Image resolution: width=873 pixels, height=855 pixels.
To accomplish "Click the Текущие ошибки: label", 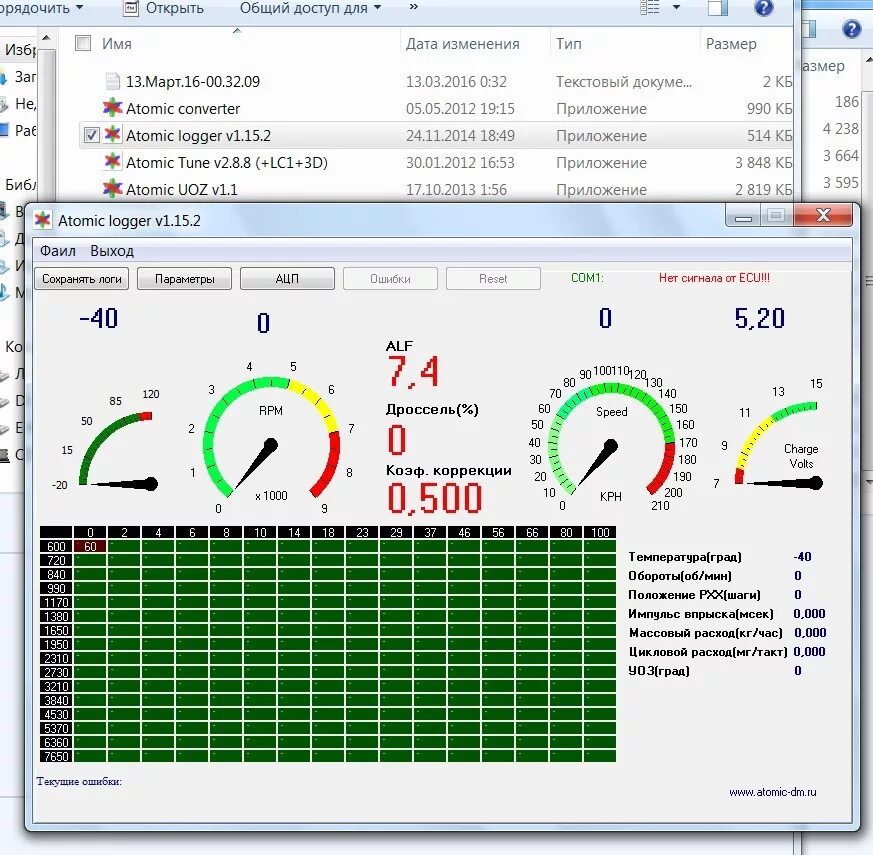I will pos(79,781).
